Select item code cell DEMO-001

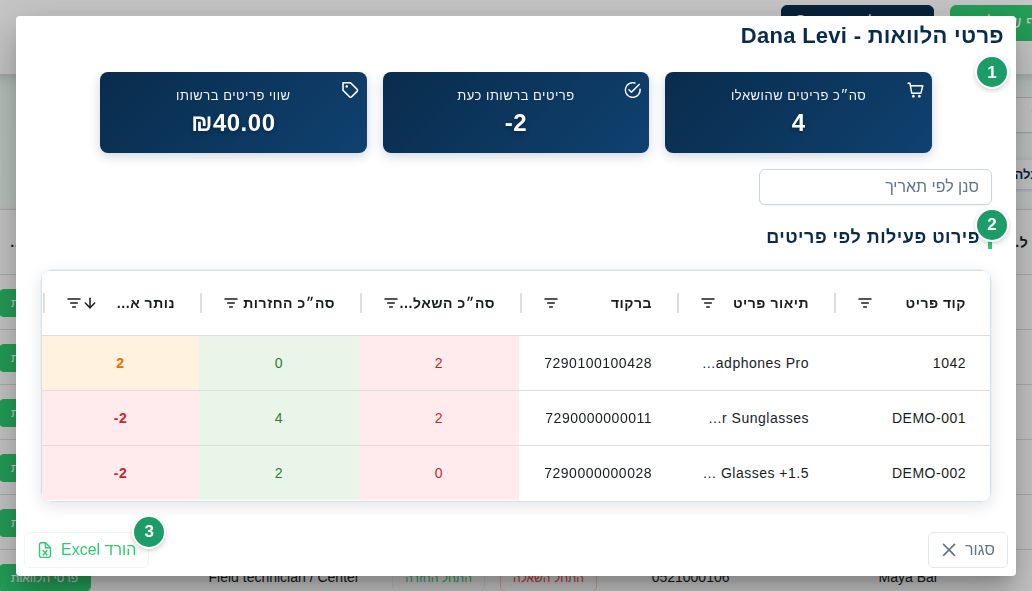[928, 418]
